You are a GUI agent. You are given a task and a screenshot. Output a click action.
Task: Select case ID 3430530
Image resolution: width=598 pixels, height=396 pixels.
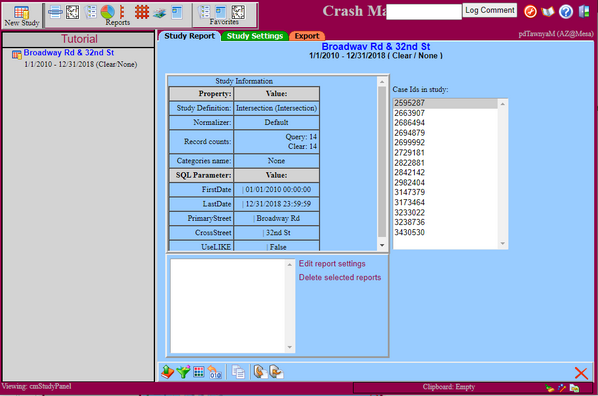pos(445,232)
